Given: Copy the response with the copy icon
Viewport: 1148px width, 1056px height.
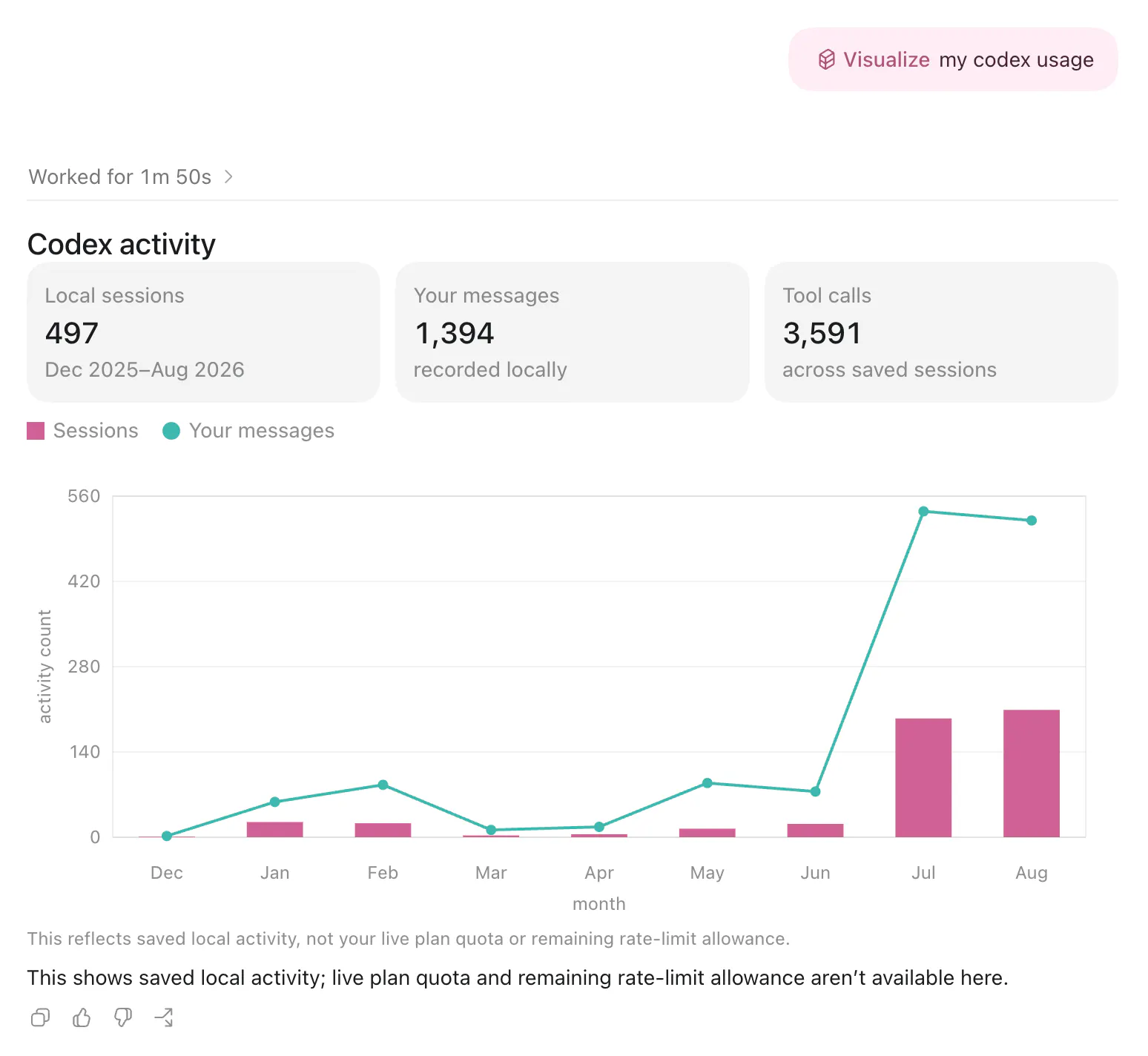Looking at the screenshot, I should [40, 1017].
